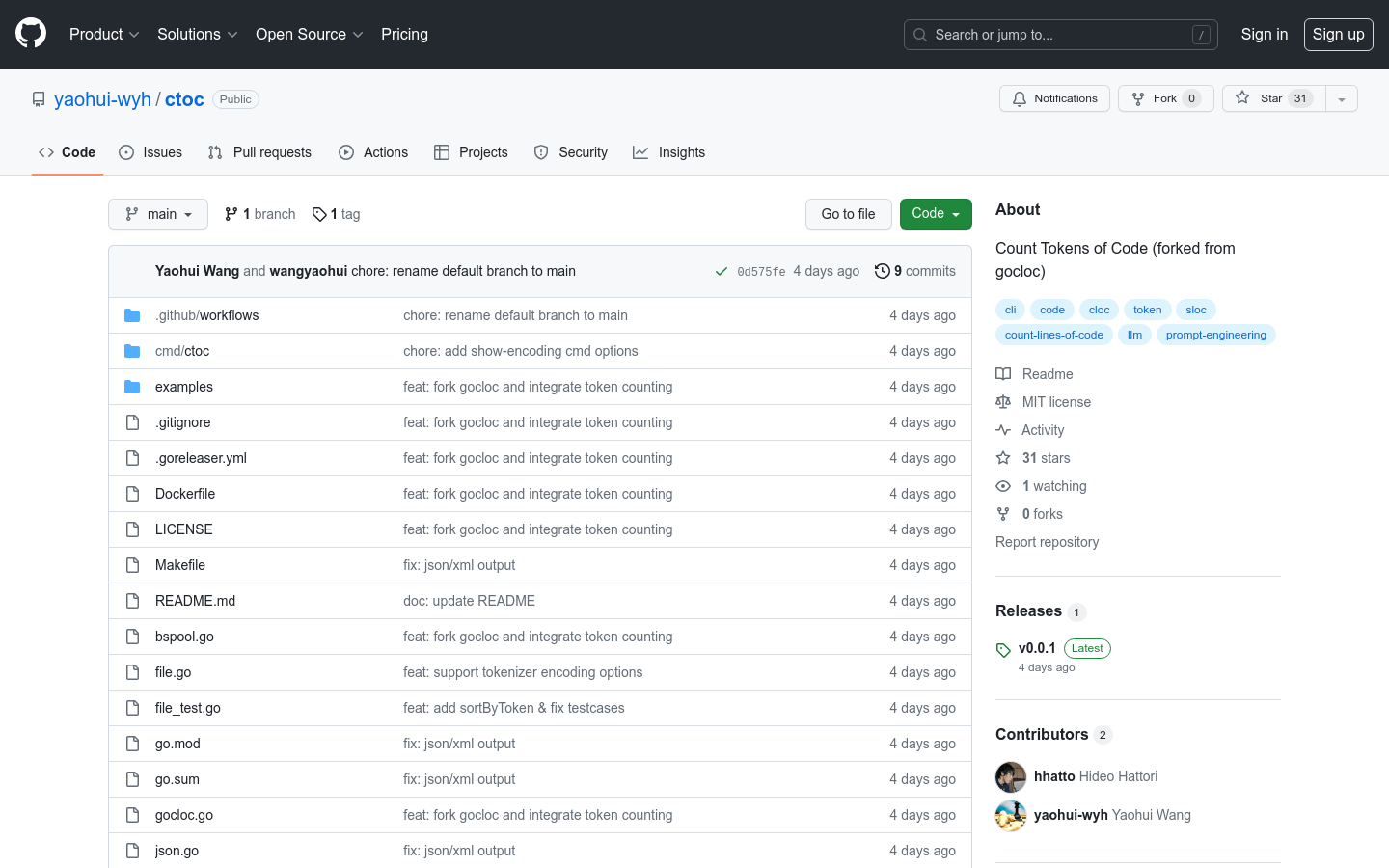This screenshot has width=1389, height=868.
Task: Click Report repository link
Action: 1047,542
